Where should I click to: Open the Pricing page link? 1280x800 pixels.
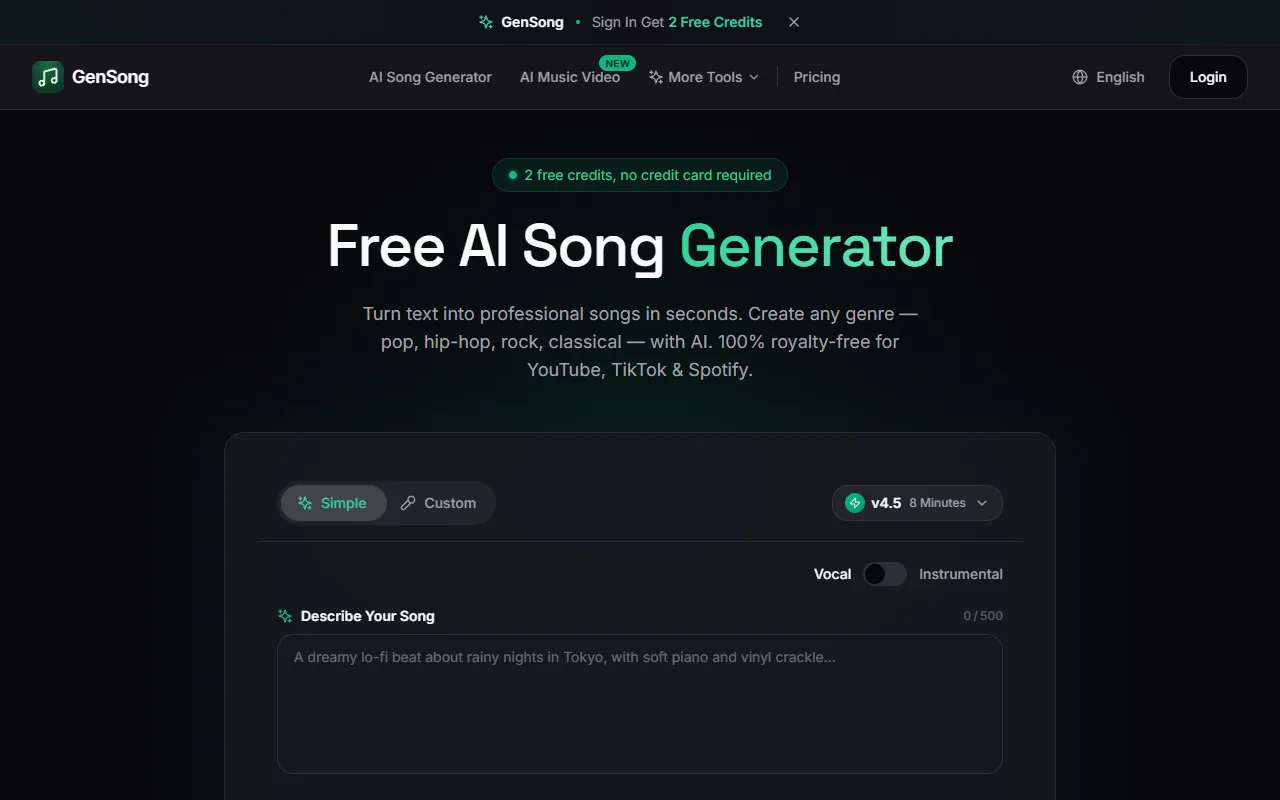pos(817,77)
